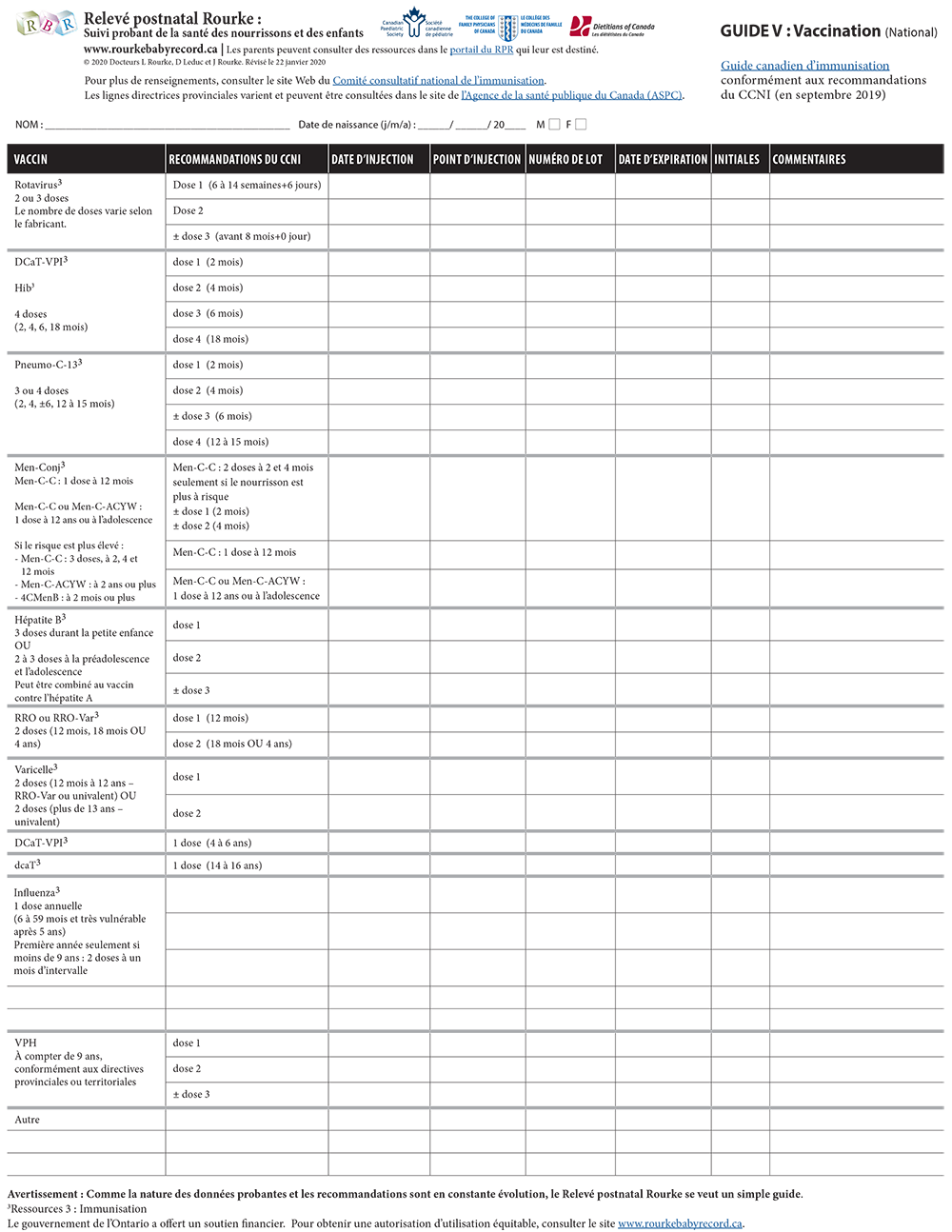Open www.rourkebabyrecord.ca footer link

(680, 1223)
